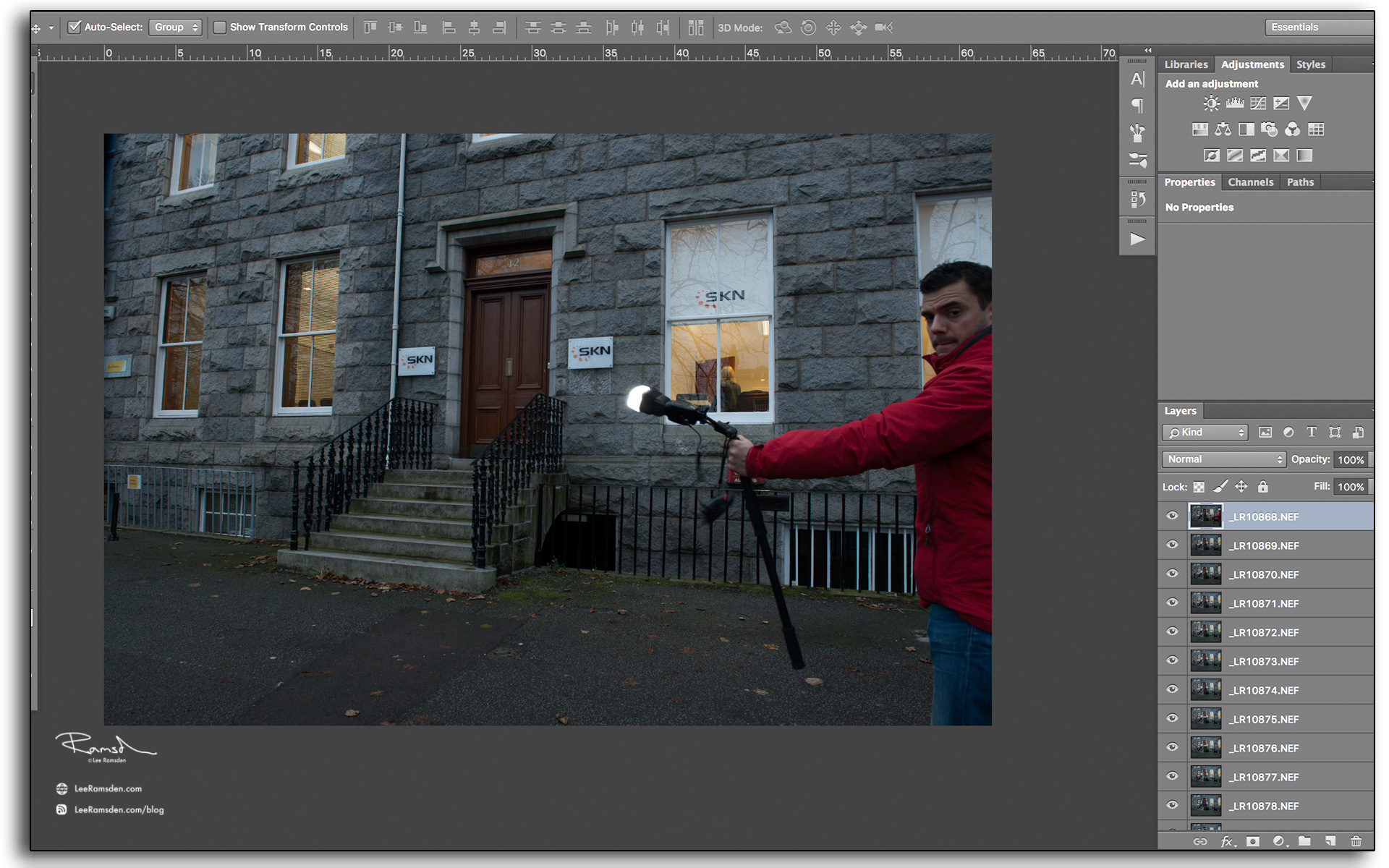Add a Gradient Map adjustment
The width and height of the screenshot is (1389, 868).
point(1304,156)
